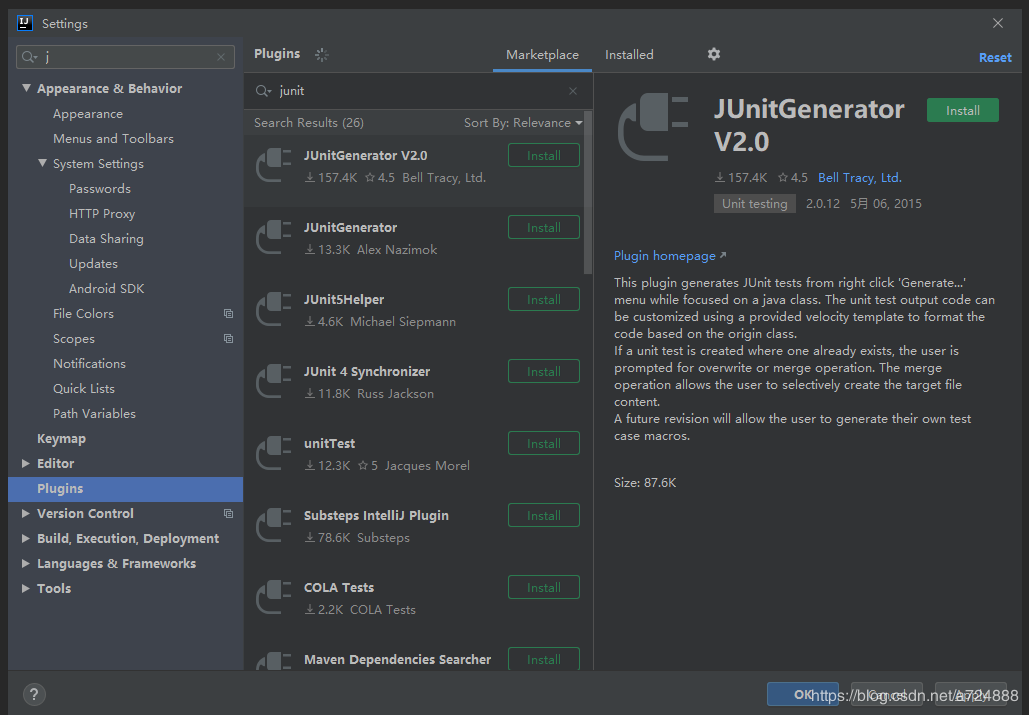The width and height of the screenshot is (1029, 715).
Task: Select Plugins in the settings tree
Action: (125, 489)
